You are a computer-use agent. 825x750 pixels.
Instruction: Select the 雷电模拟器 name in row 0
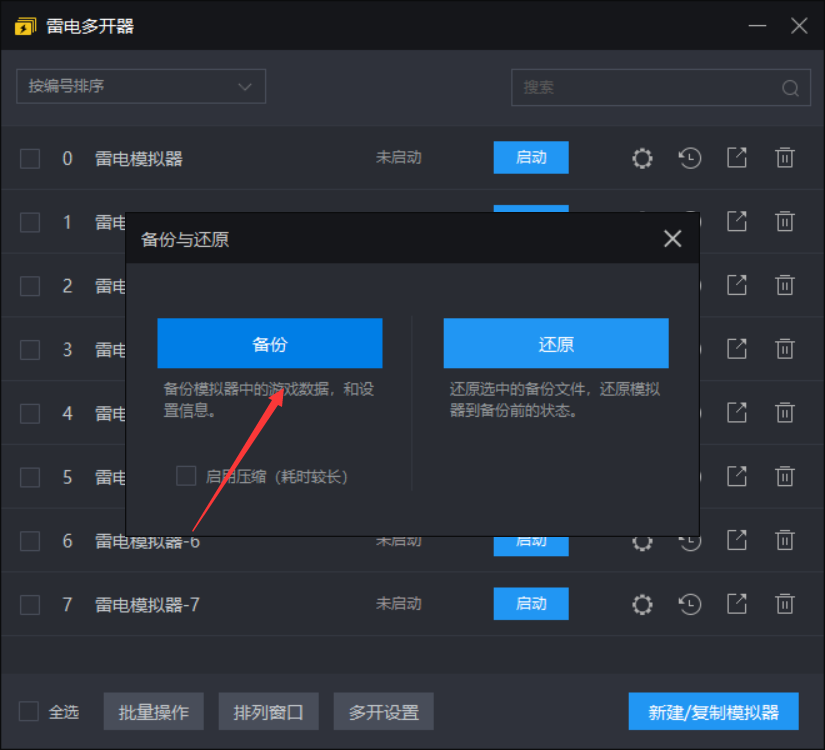tap(139, 158)
